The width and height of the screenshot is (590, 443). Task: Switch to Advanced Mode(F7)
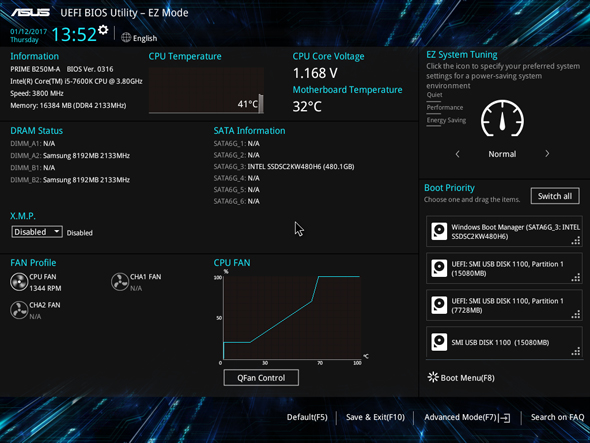click(x=461, y=417)
